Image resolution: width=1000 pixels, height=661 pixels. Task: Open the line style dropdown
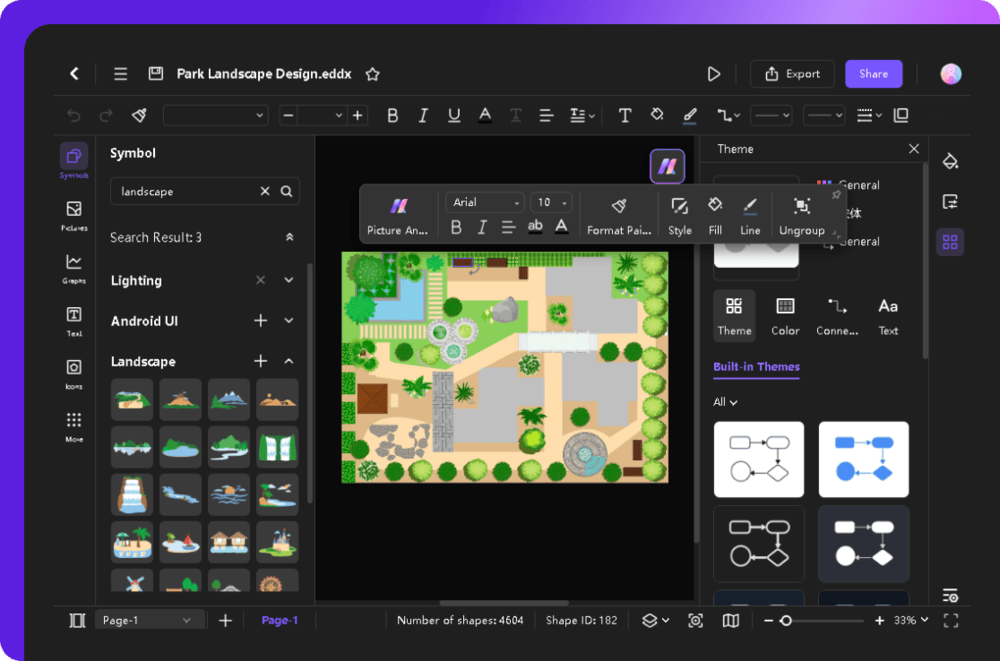(x=771, y=115)
